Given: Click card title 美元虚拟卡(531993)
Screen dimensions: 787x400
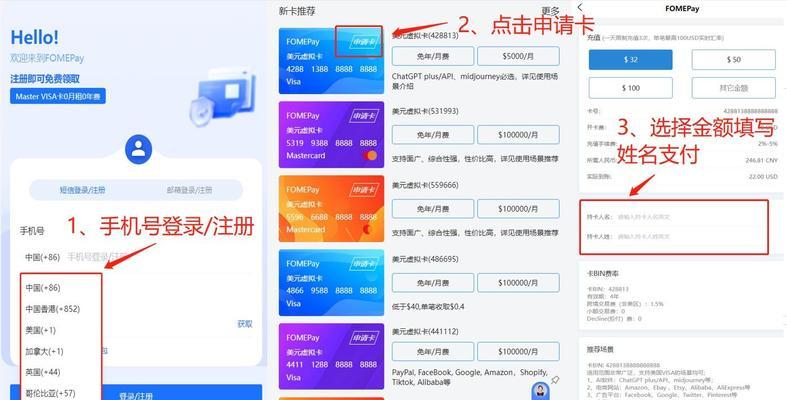Looking at the screenshot, I should [425, 111].
